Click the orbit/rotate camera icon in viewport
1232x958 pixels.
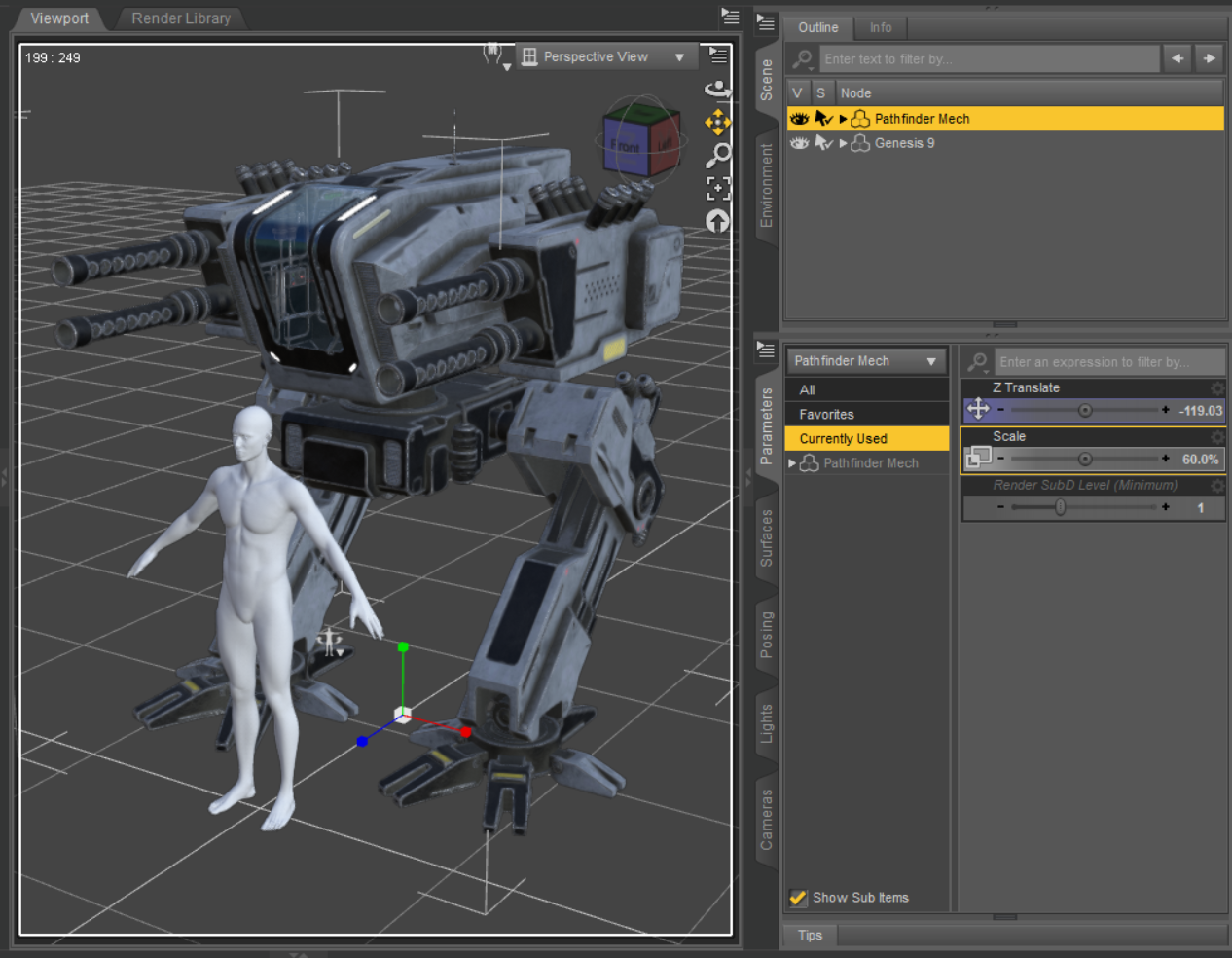717,90
